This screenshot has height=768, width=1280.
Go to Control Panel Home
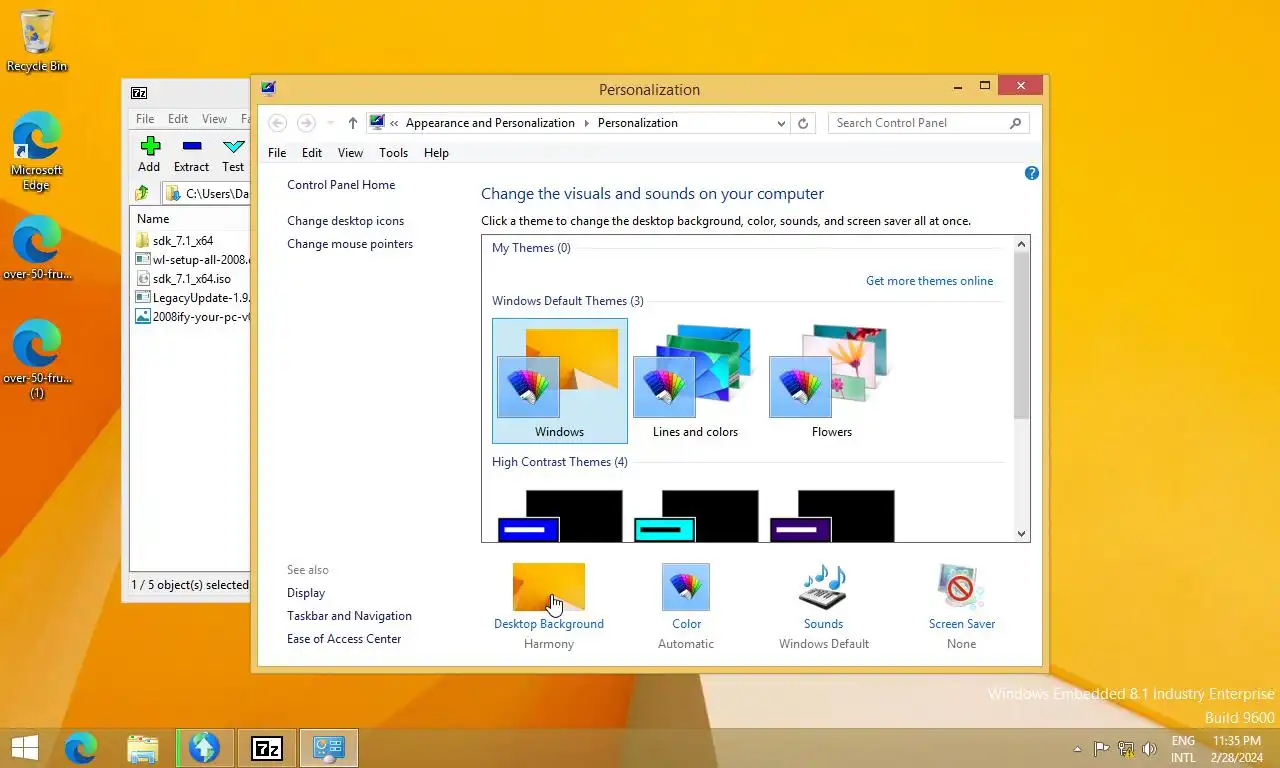point(341,185)
